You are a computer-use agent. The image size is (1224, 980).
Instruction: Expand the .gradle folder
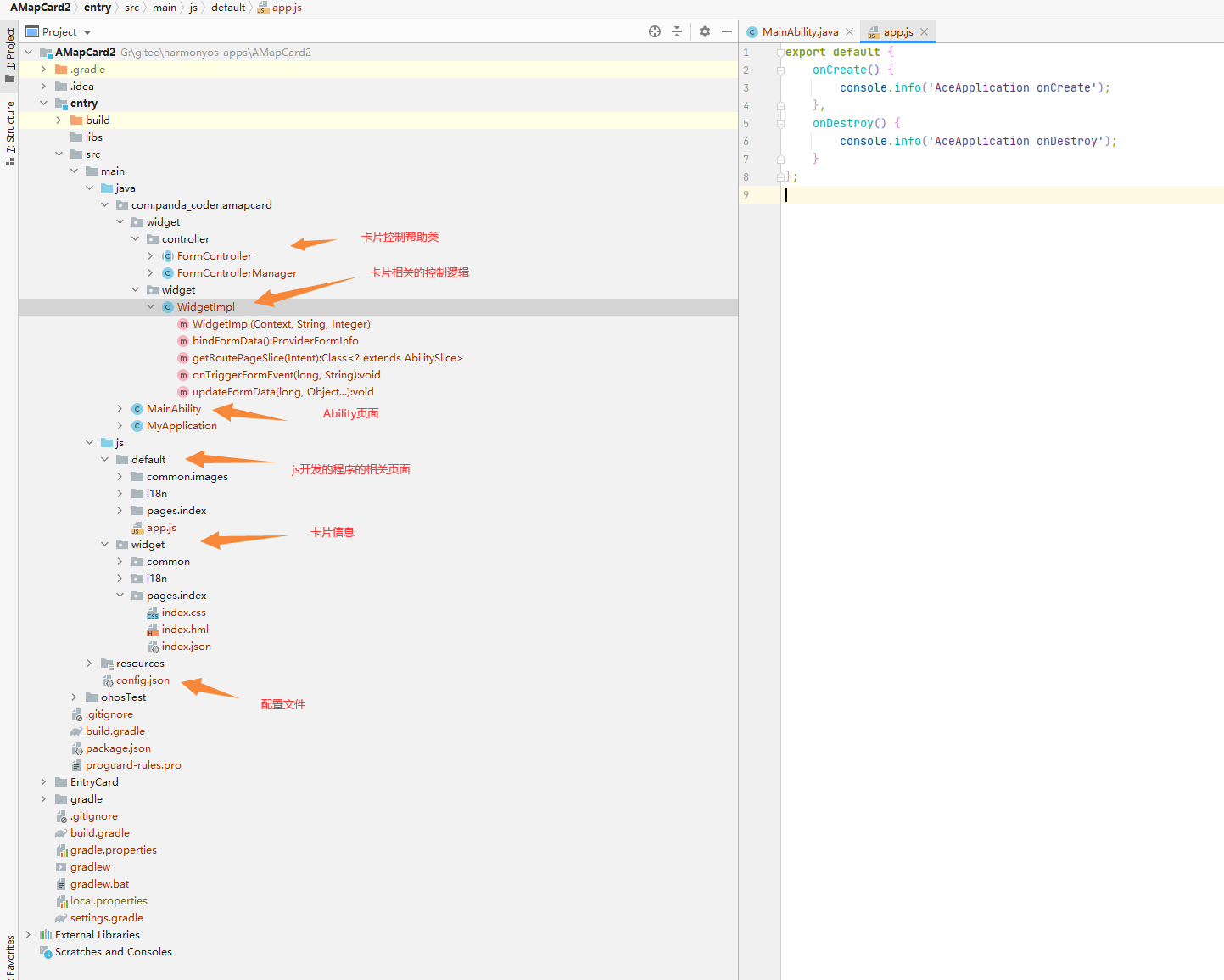pos(43,69)
